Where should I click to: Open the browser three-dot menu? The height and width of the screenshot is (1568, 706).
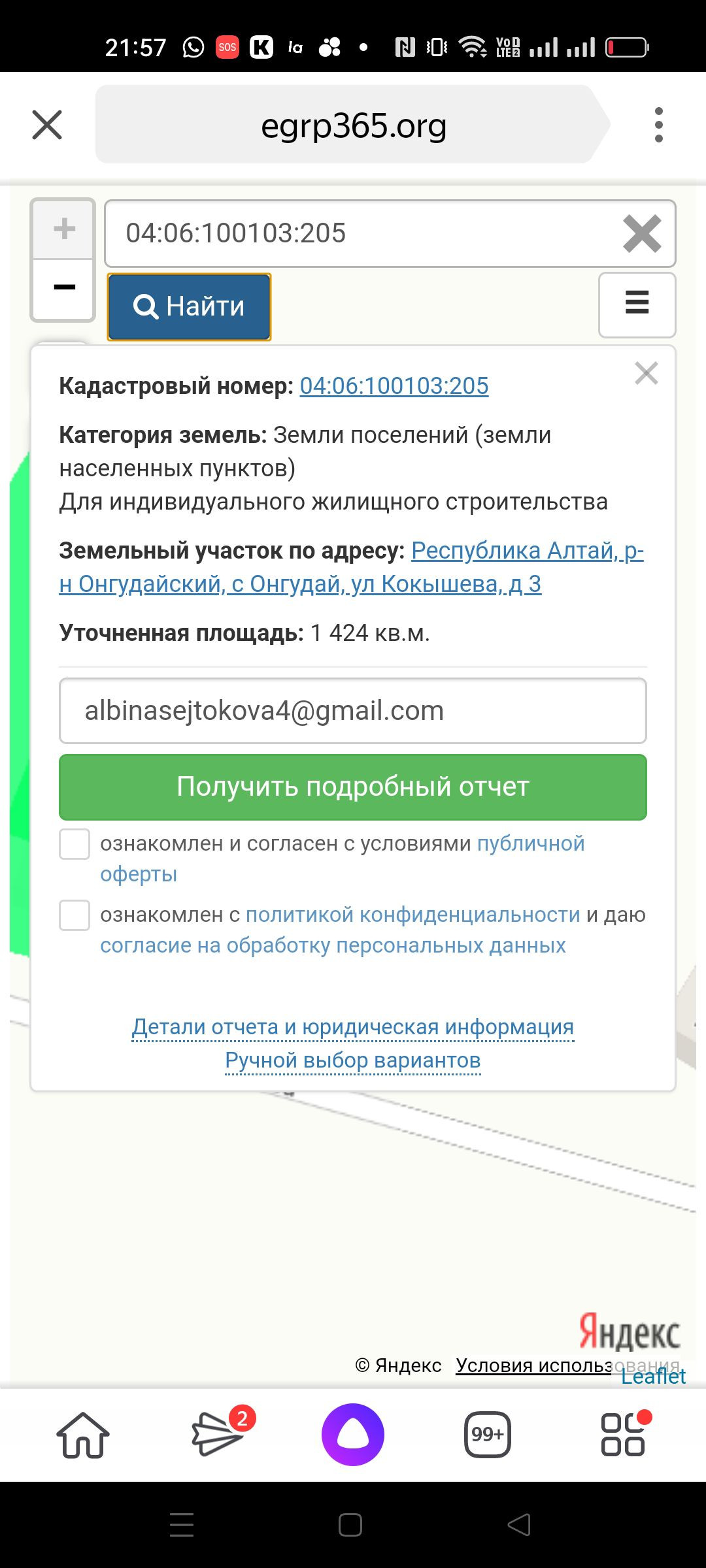coord(658,125)
